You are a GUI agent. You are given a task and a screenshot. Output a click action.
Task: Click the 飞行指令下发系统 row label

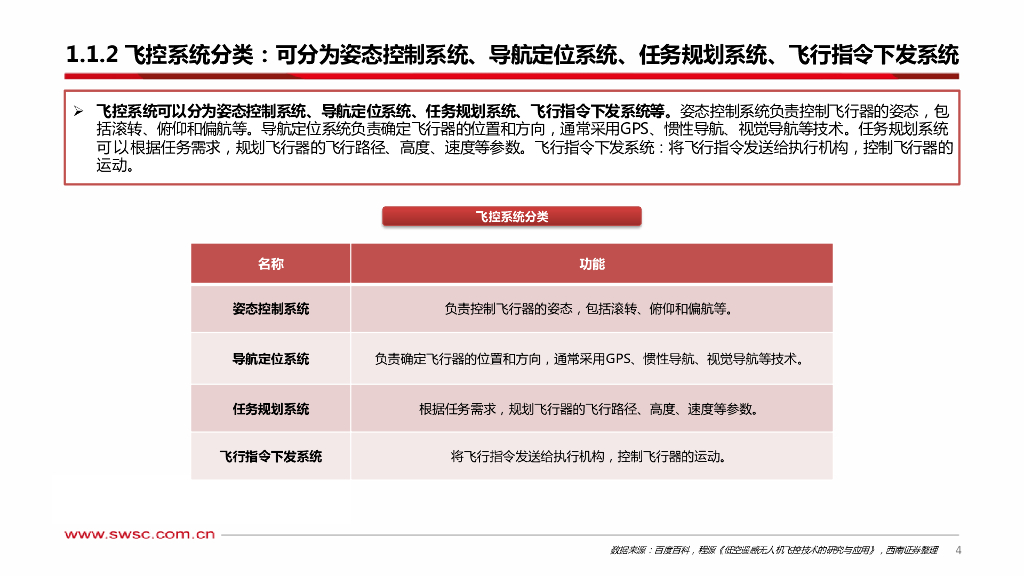(270, 456)
